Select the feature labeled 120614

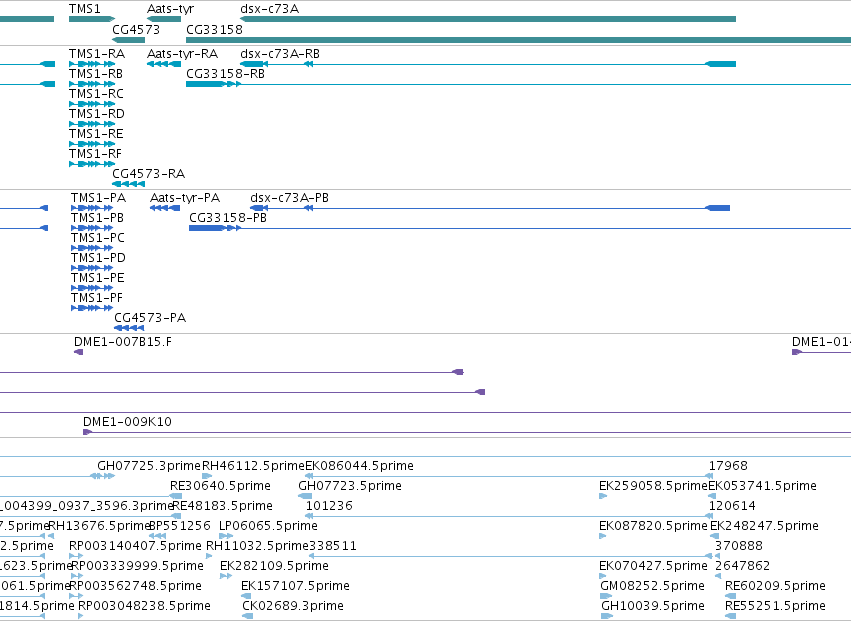click(732, 506)
